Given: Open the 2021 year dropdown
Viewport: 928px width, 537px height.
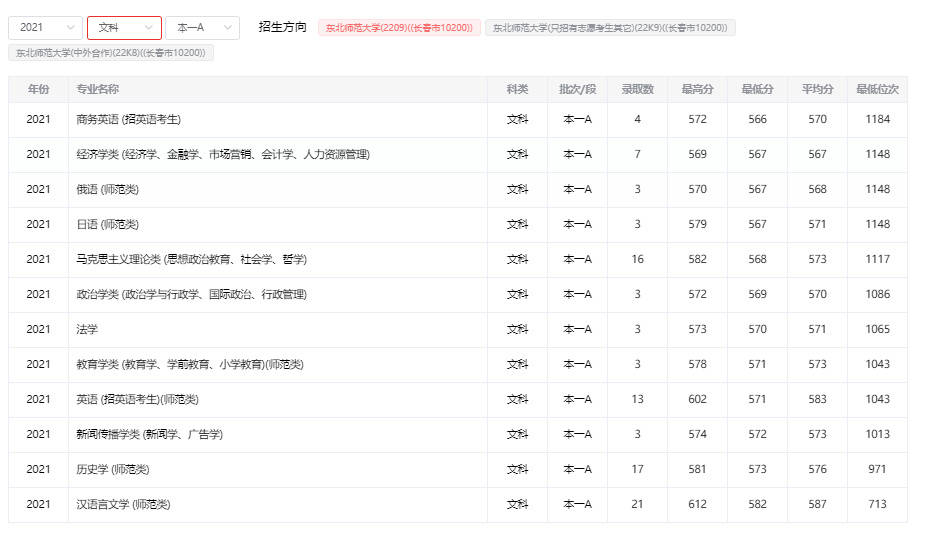Looking at the screenshot, I should 45,28.
